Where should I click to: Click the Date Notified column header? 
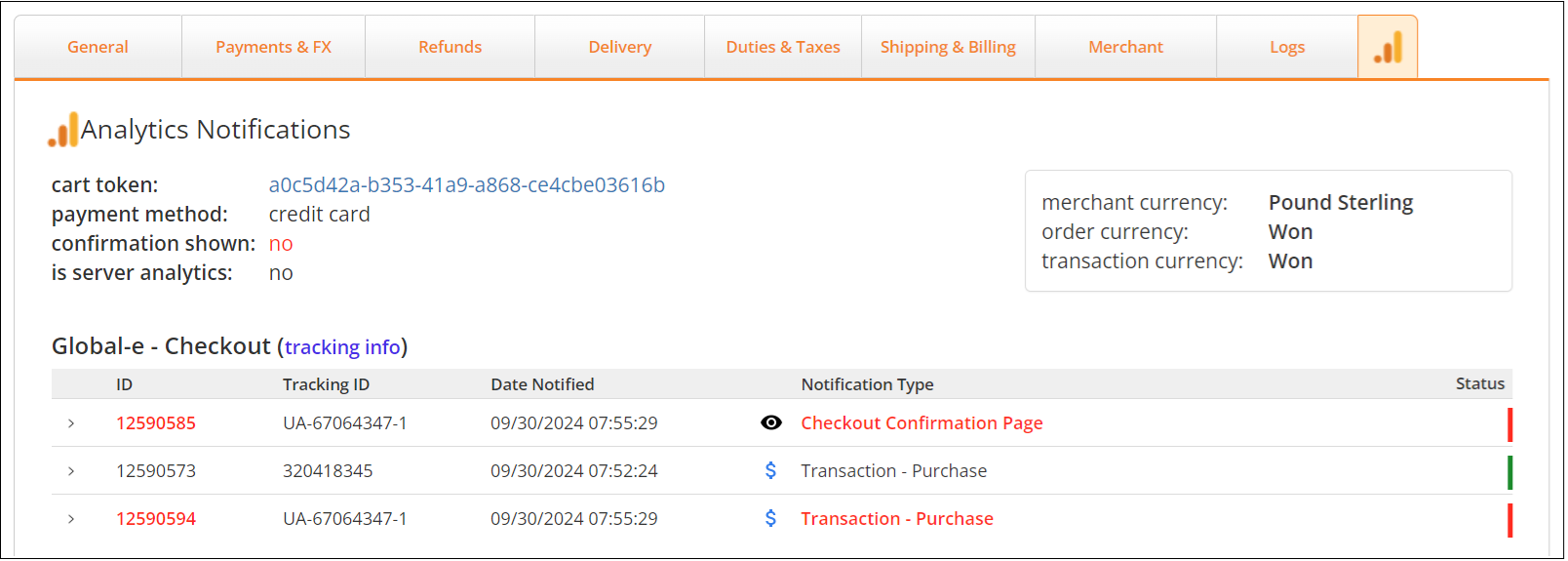(542, 384)
